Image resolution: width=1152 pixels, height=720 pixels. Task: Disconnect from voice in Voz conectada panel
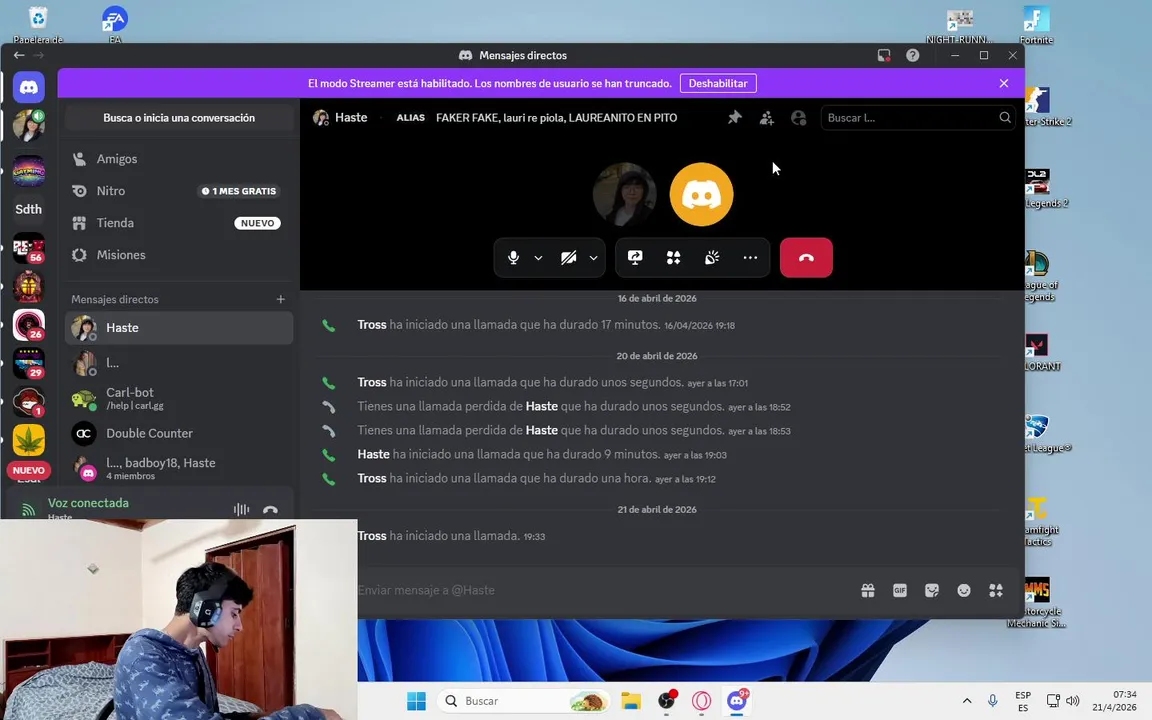pos(270,509)
